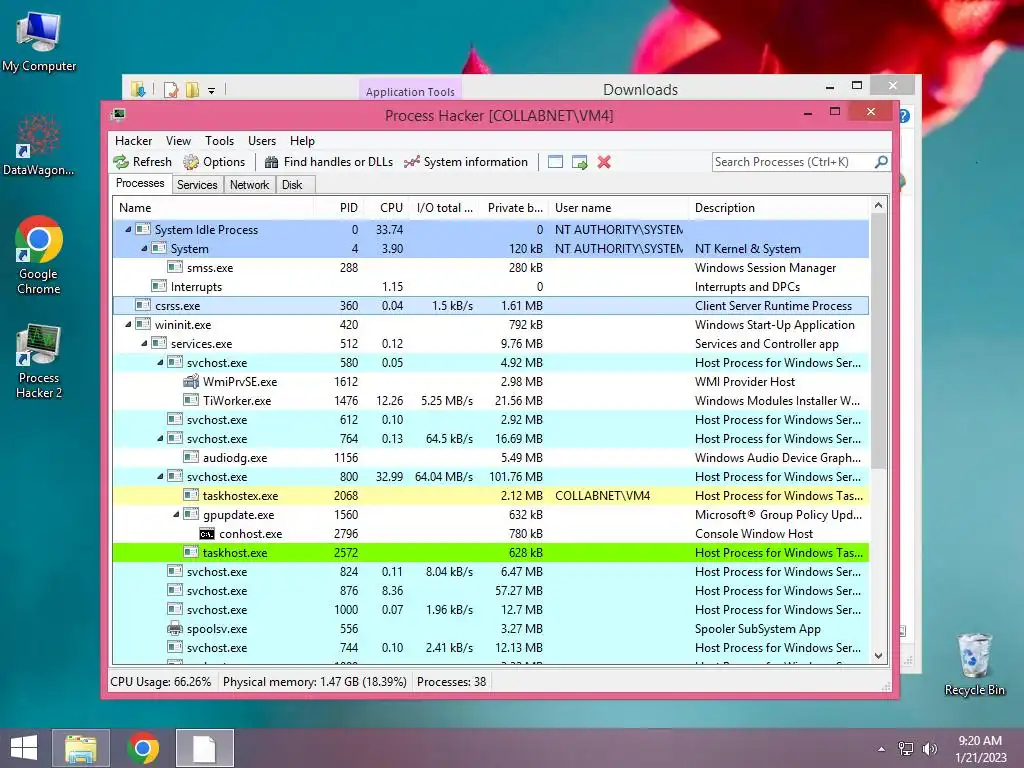
Task: Click the red X terminate icon
Action: tap(604, 162)
